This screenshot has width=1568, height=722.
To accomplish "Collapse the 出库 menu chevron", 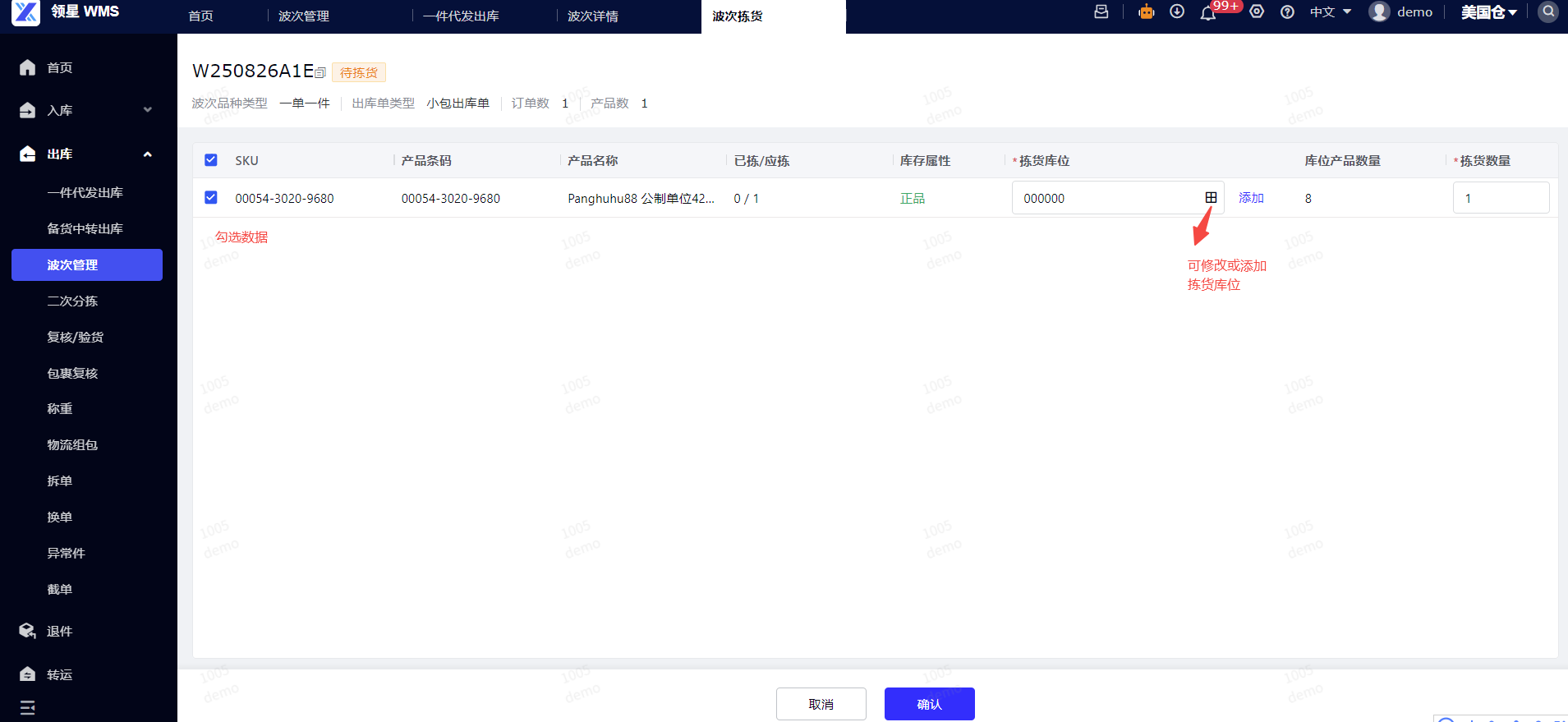I will click(148, 154).
